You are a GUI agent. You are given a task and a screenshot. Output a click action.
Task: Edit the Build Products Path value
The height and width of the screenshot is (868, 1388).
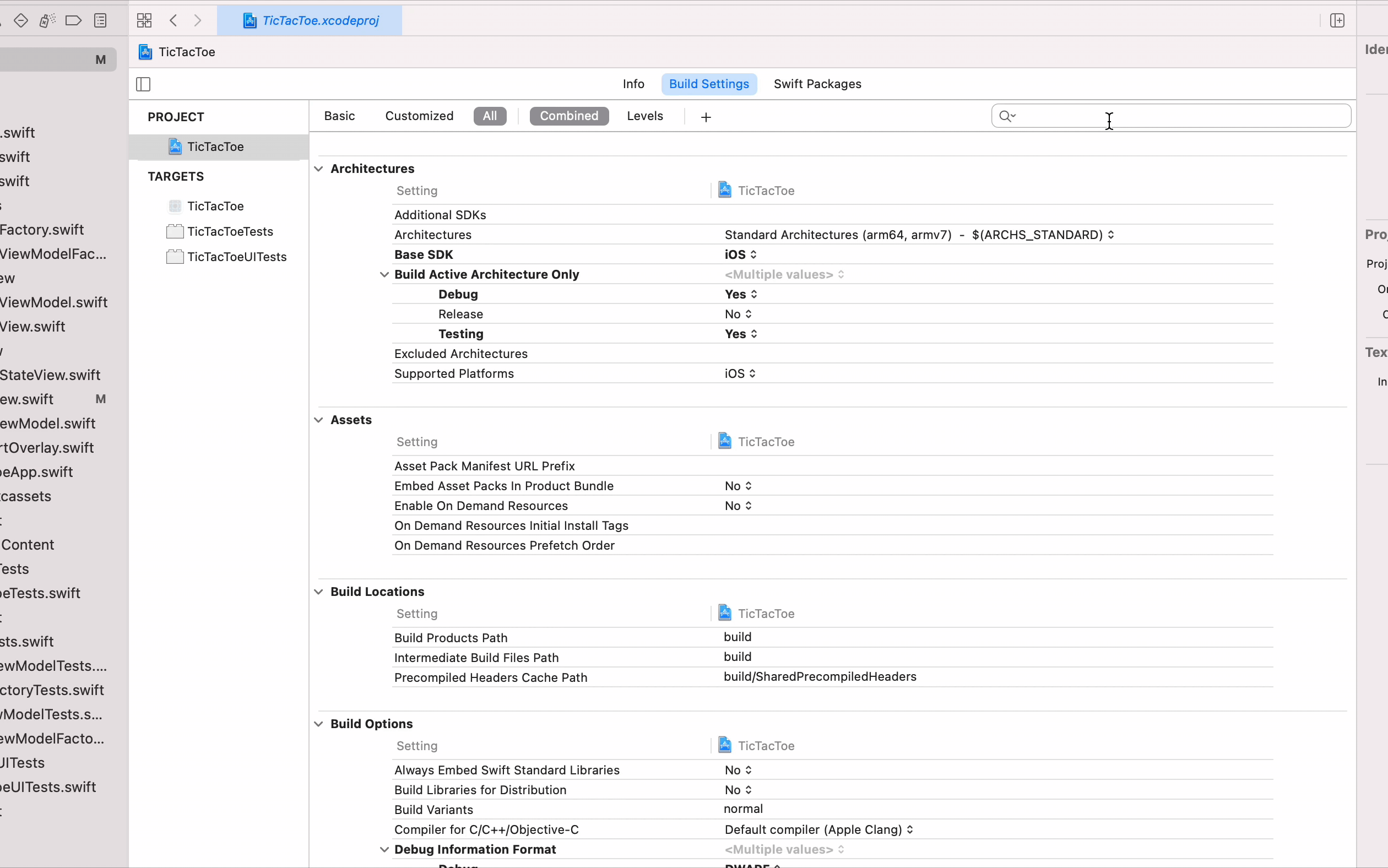click(x=738, y=637)
